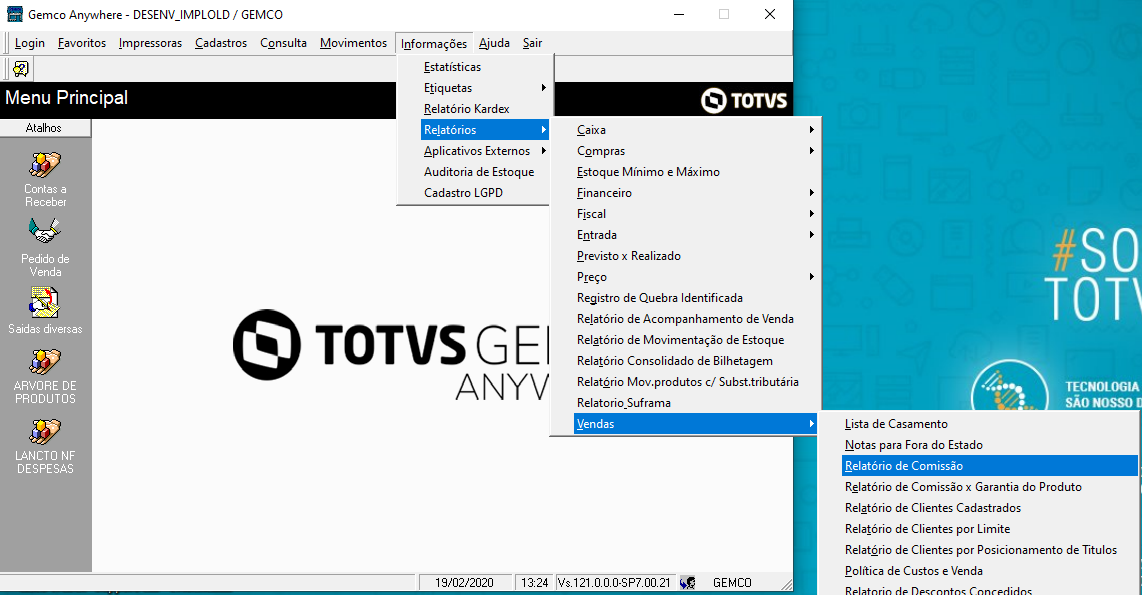1142x595 pixels.
Task: Open the Movimentos menu
Action: pos(353,43)
